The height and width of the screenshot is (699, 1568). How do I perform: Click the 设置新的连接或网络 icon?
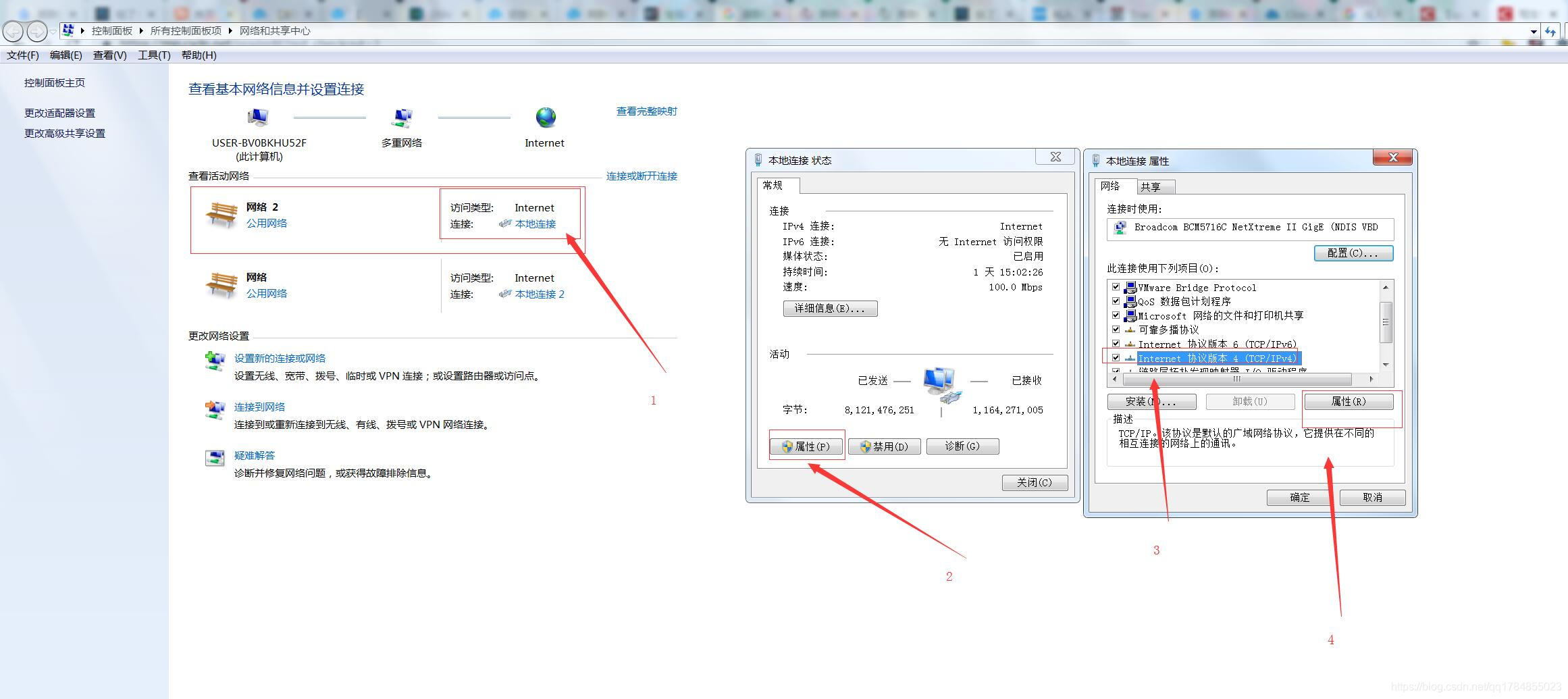click(215, 361)
